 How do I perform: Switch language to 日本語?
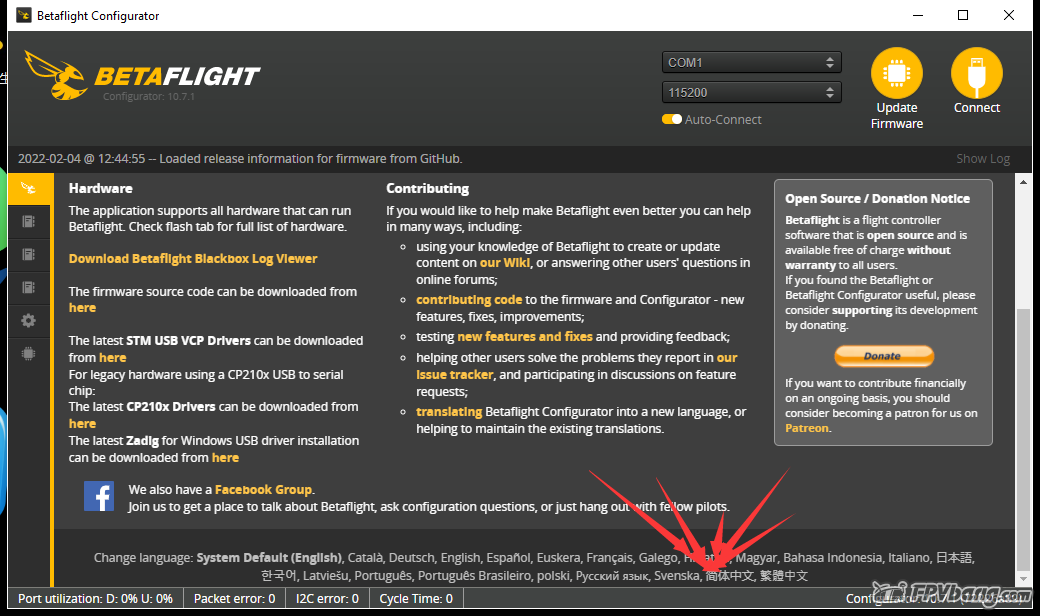954,558
